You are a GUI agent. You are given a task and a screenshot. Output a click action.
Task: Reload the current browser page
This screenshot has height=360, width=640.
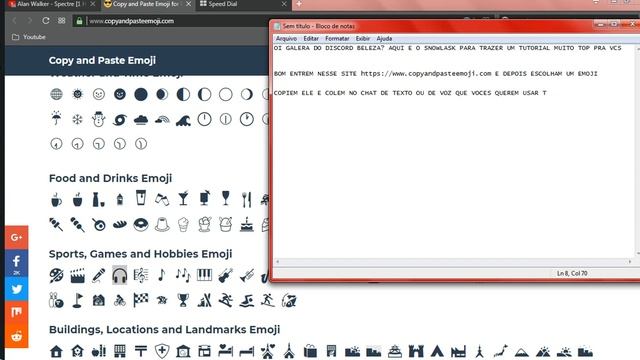pos(46,20)
